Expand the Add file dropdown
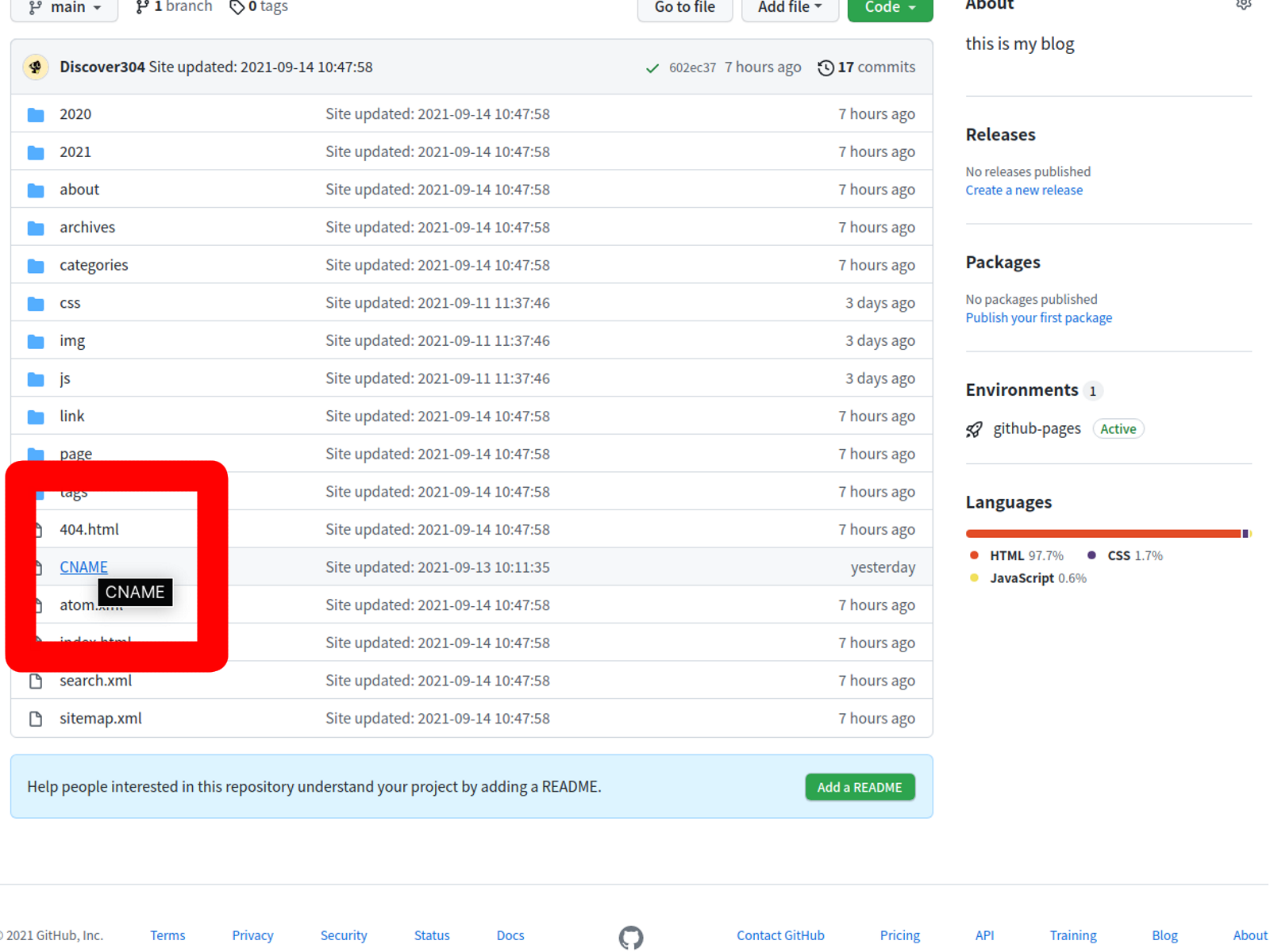 789,8
